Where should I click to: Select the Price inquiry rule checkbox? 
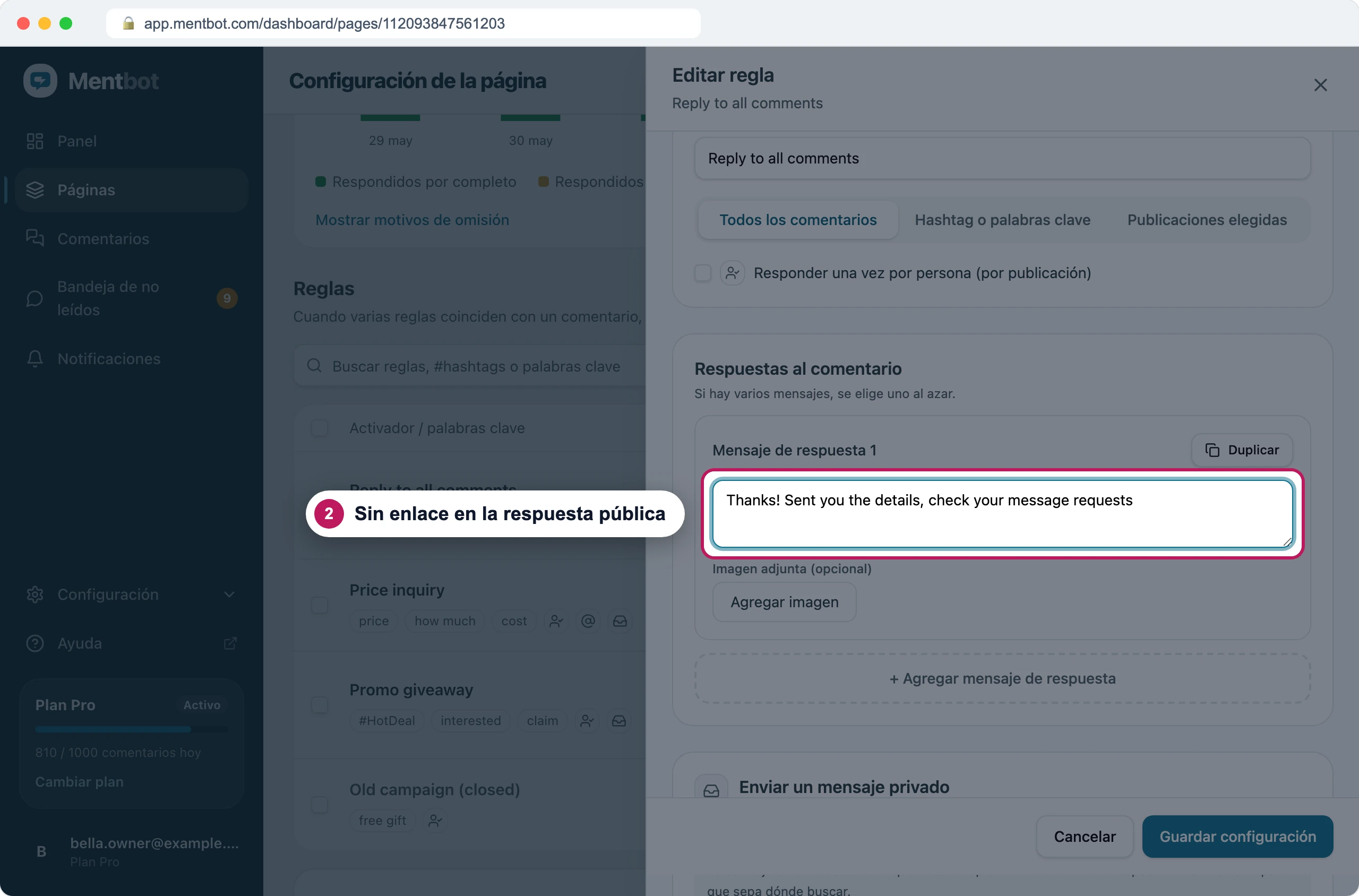coord(320,605)
